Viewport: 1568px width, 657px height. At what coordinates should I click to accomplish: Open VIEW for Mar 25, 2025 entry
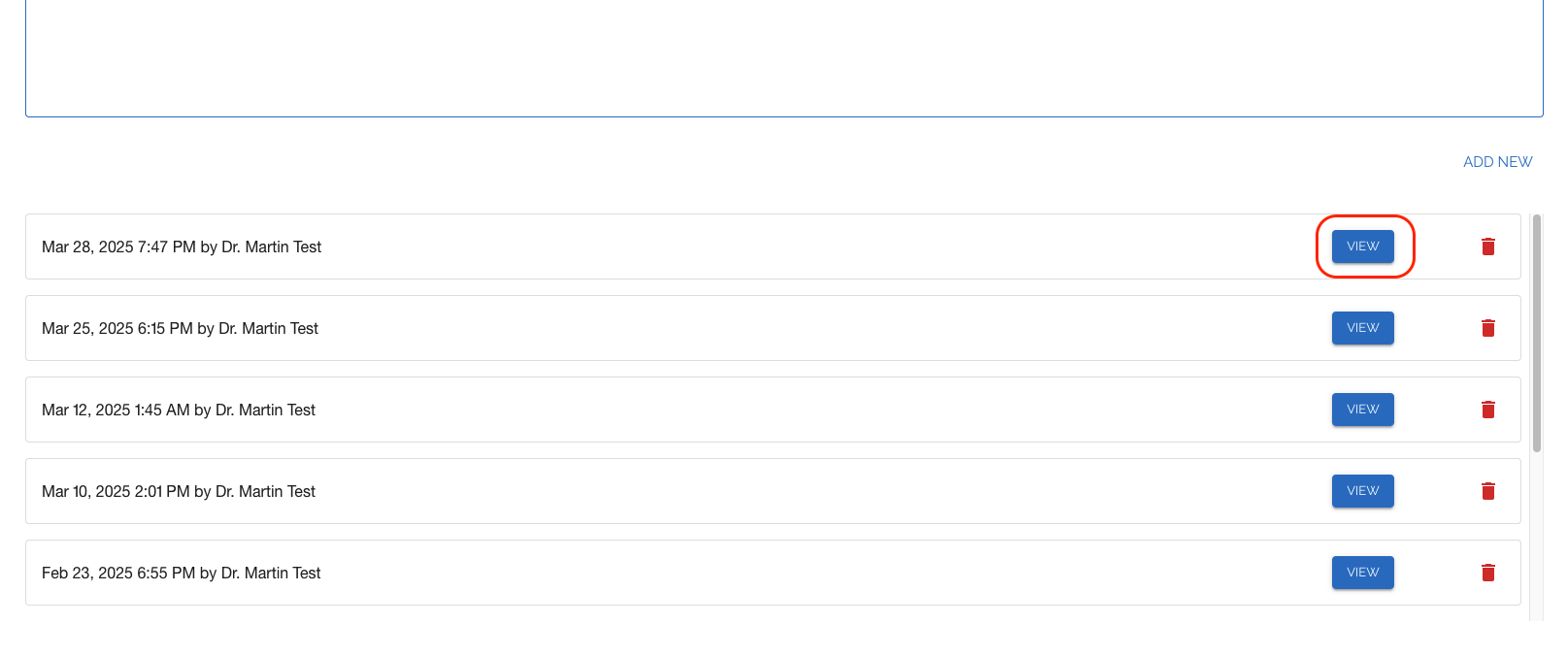tap(1362, 328)
